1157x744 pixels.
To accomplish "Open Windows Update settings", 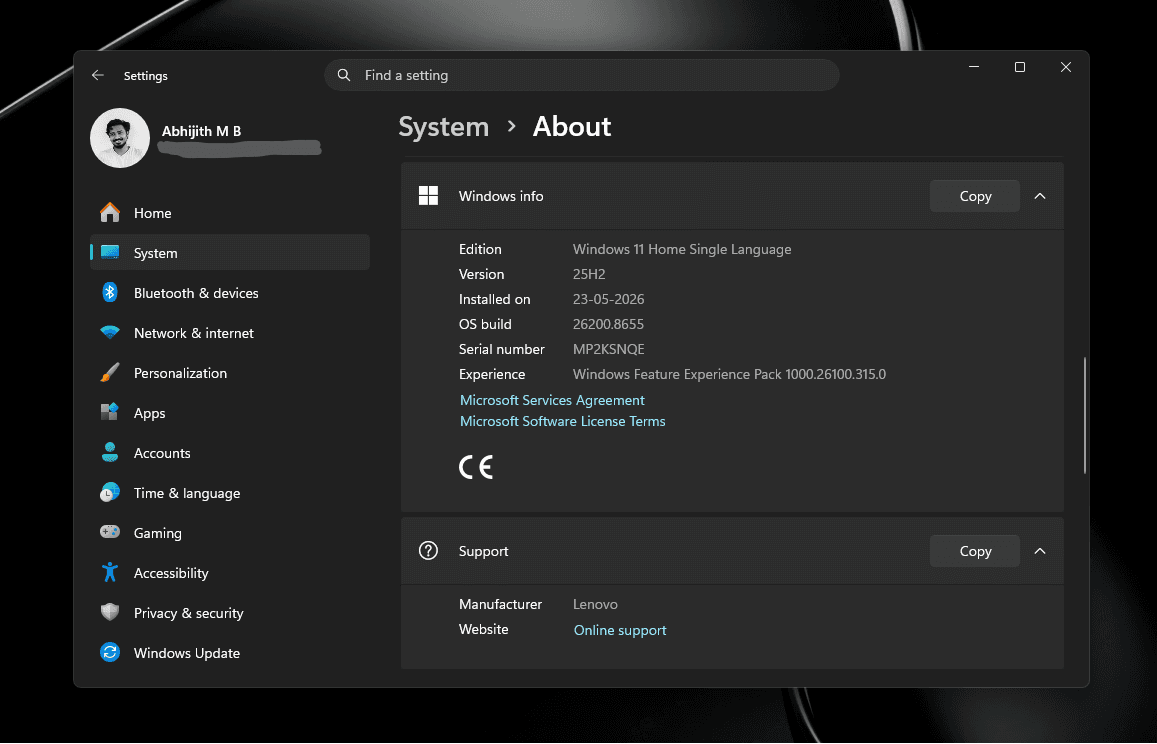I will point(229,652).
